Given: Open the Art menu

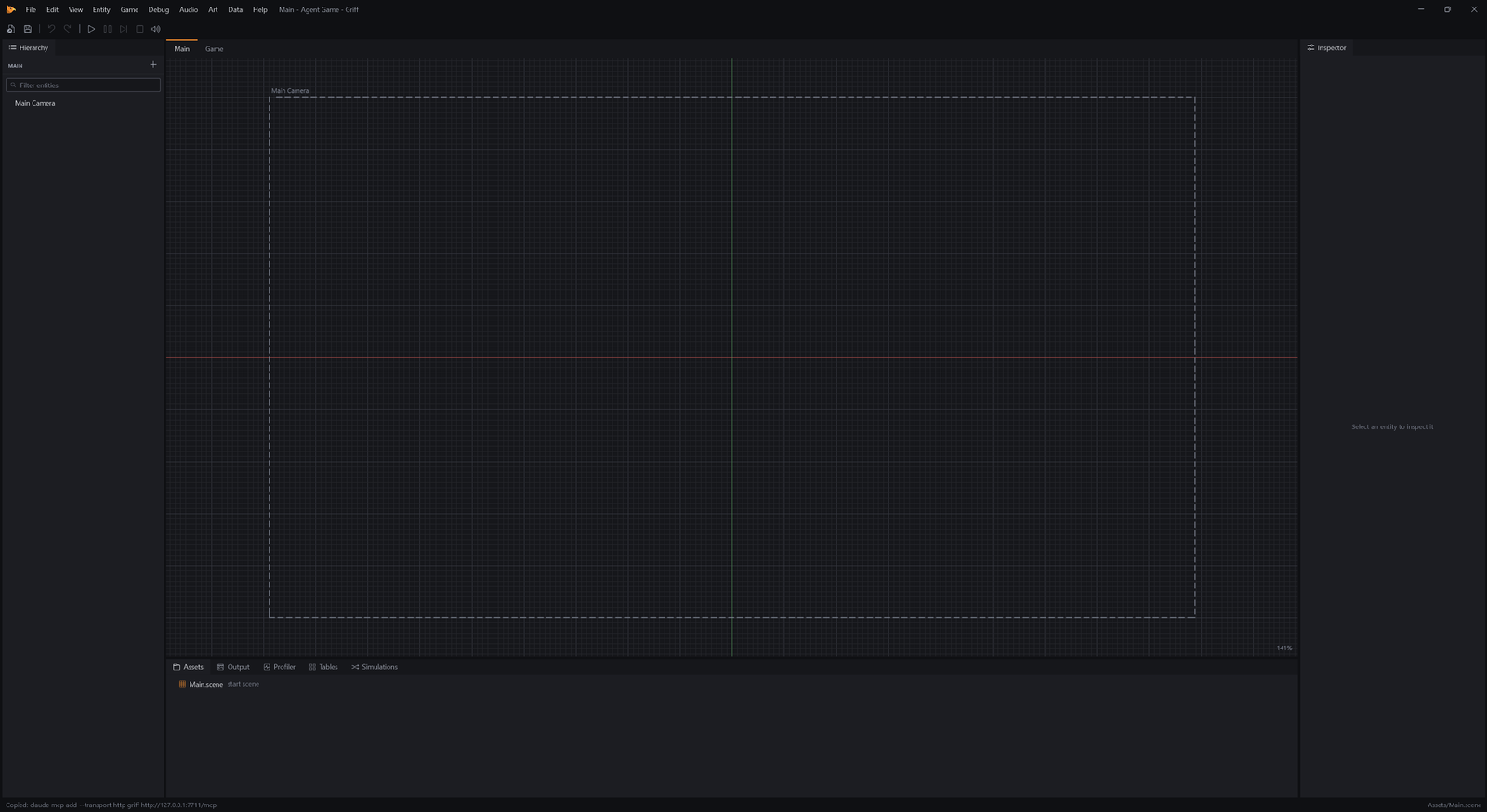Looking at the screenshot, I should (x=213, y=9).
